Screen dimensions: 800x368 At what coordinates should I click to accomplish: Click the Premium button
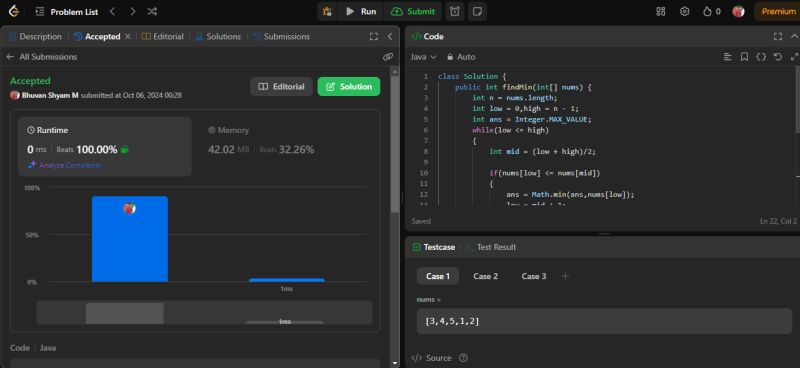[778, 11]
